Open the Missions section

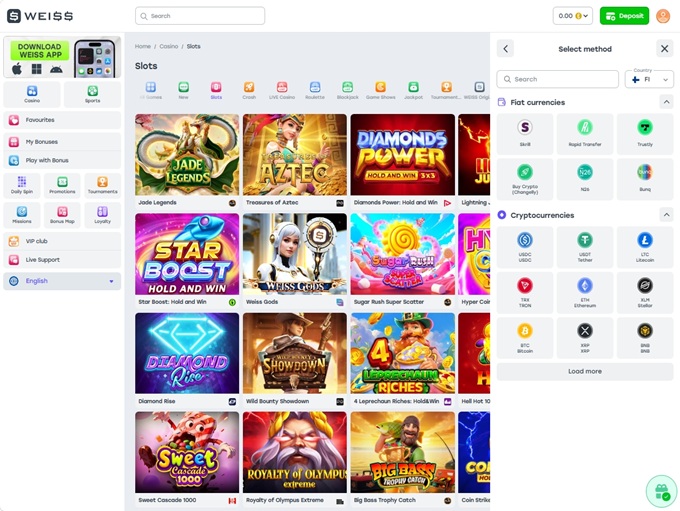[22, 215]
